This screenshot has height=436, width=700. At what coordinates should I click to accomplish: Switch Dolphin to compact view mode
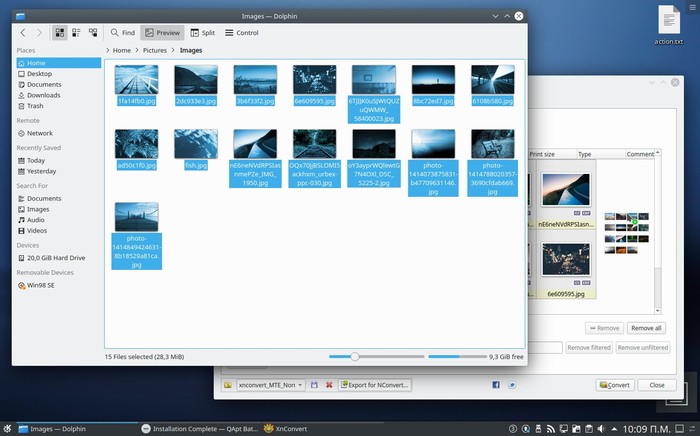coord(76,33)
